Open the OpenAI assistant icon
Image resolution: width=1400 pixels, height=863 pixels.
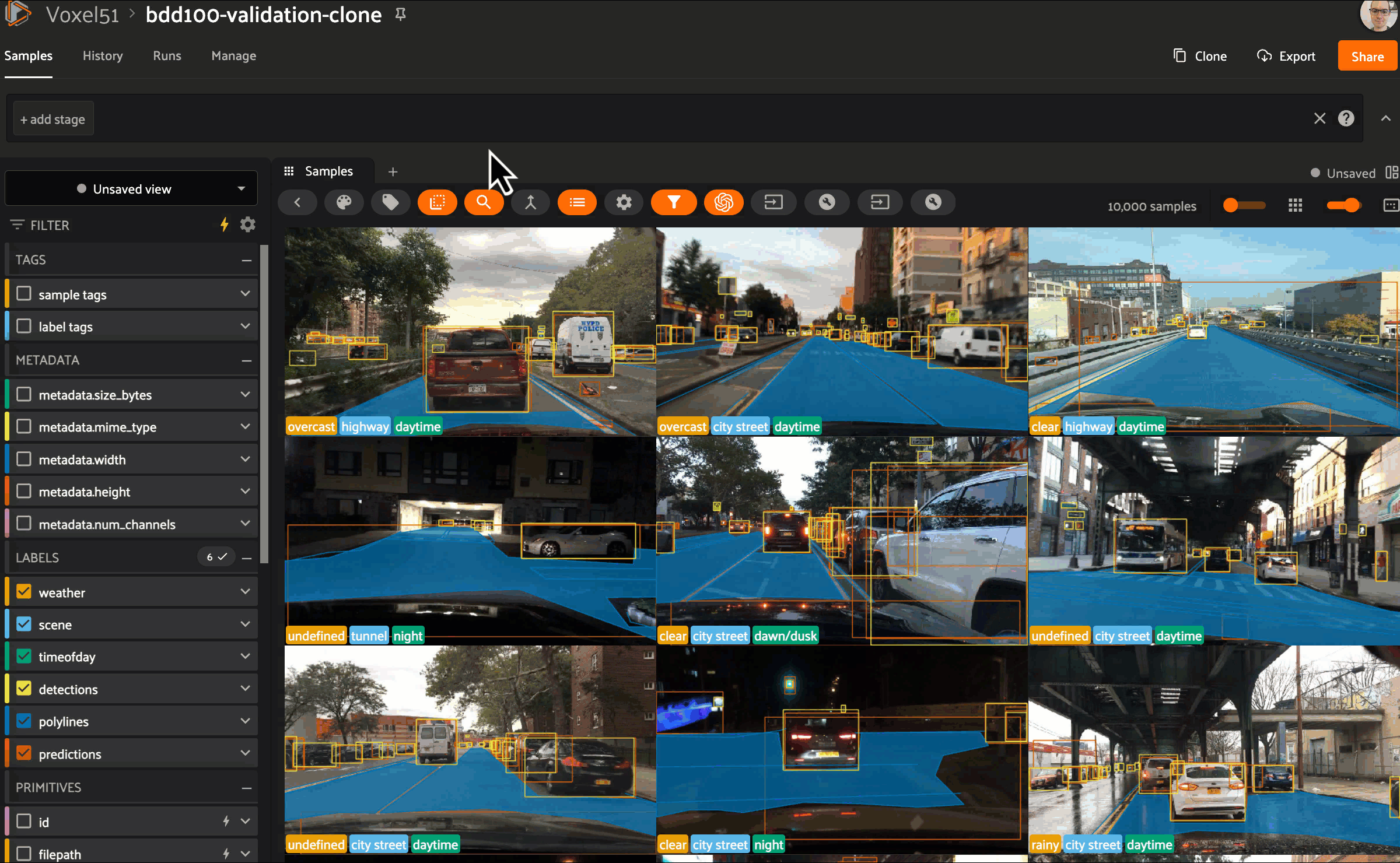tap(723, 202)
